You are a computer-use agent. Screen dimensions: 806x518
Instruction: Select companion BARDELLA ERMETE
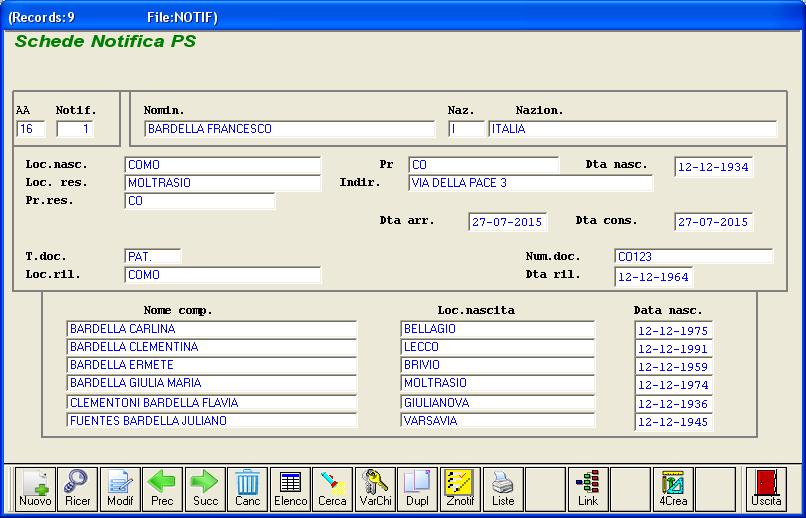211,365
